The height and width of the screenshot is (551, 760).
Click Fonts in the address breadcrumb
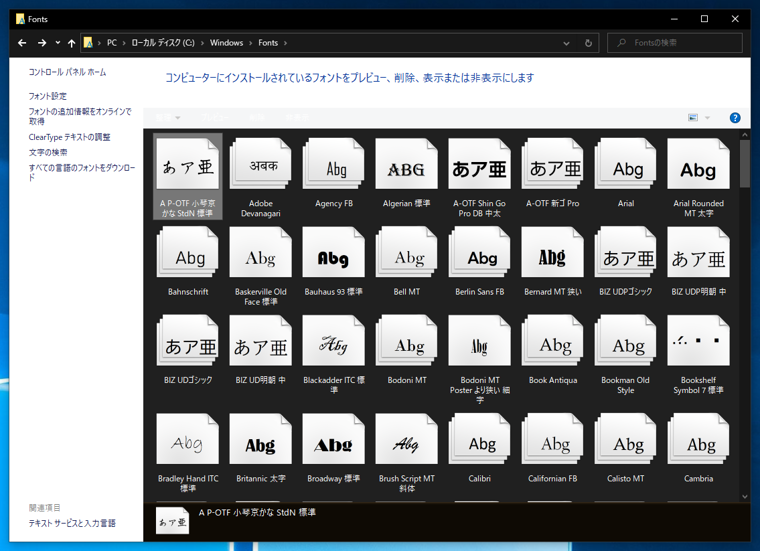click(268, 43)
